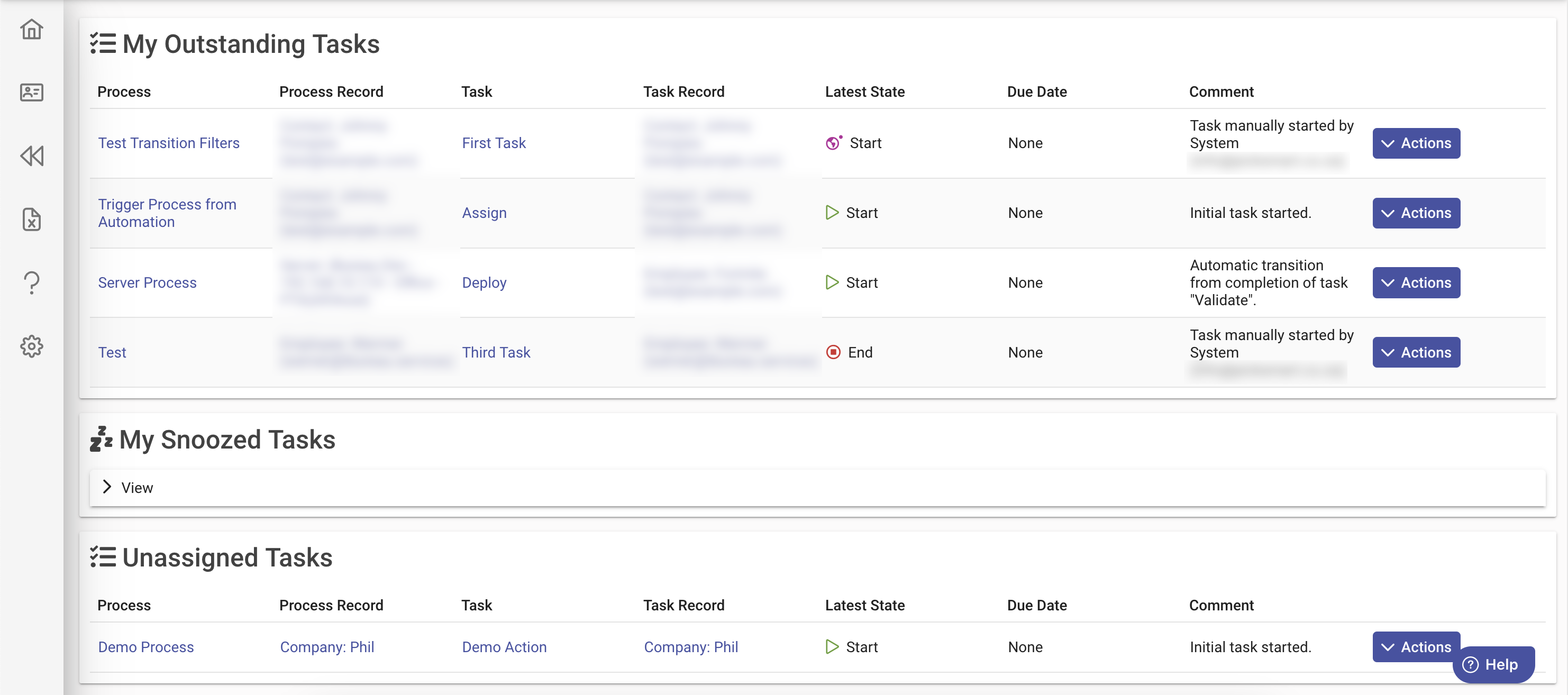Image resolution: width=1568 pixels, height=695 pixels.
Task: Open the Test Transition Filters process link
Action: coord(169,143)
